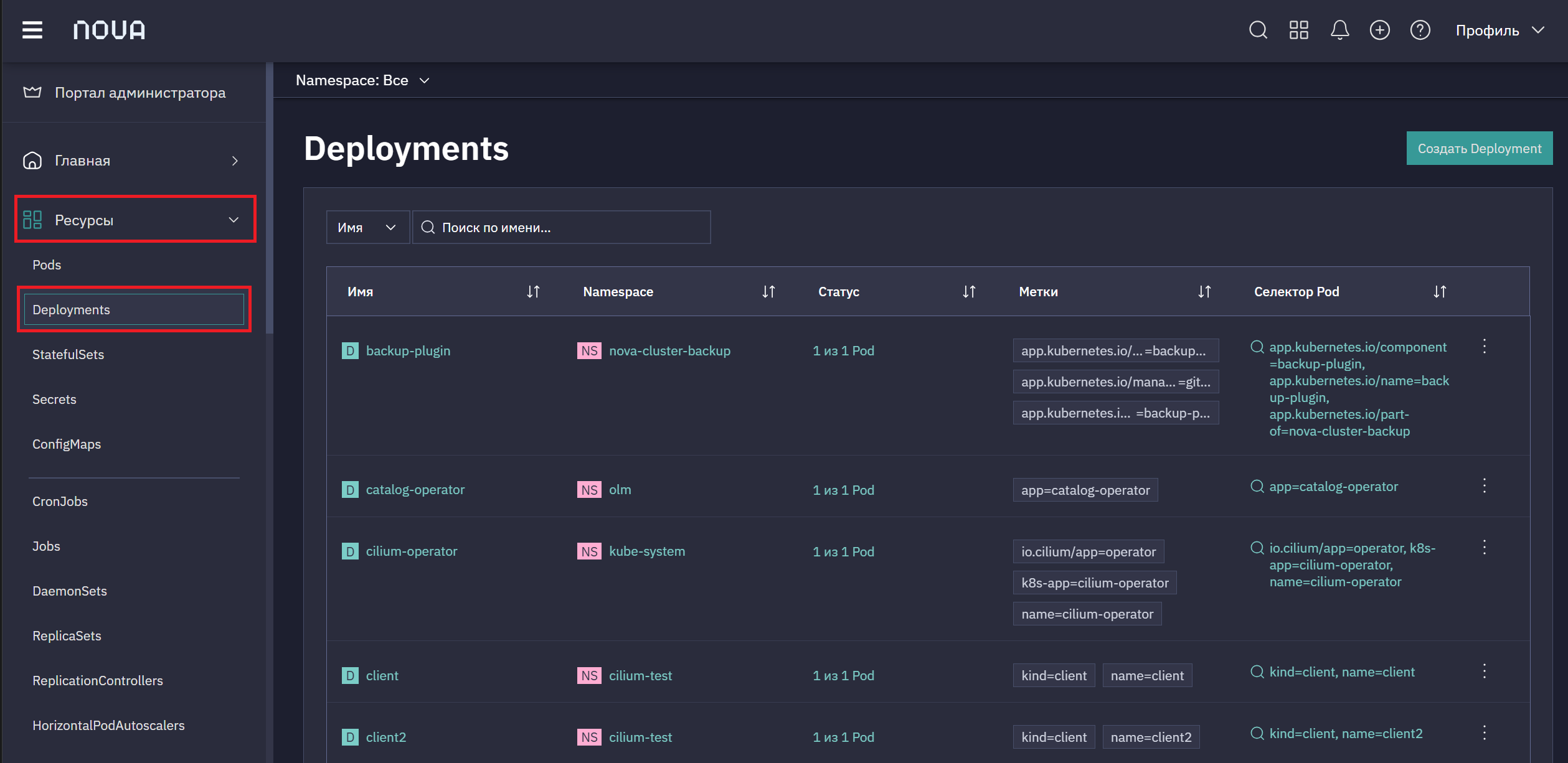Open DaemonSets in the sidebar
Screen dimensions: 1568x763
(70, 591)
